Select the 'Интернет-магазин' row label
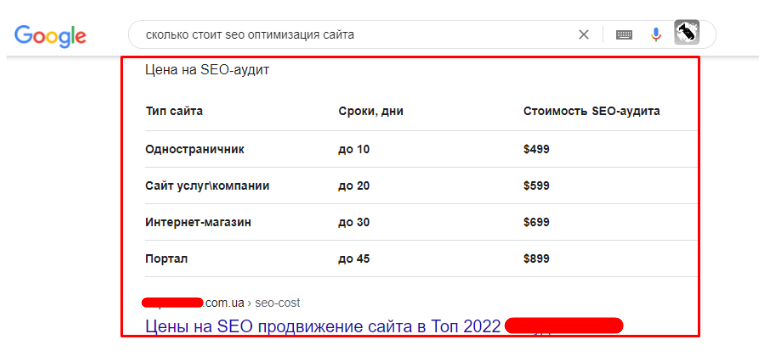 point(198,222)
